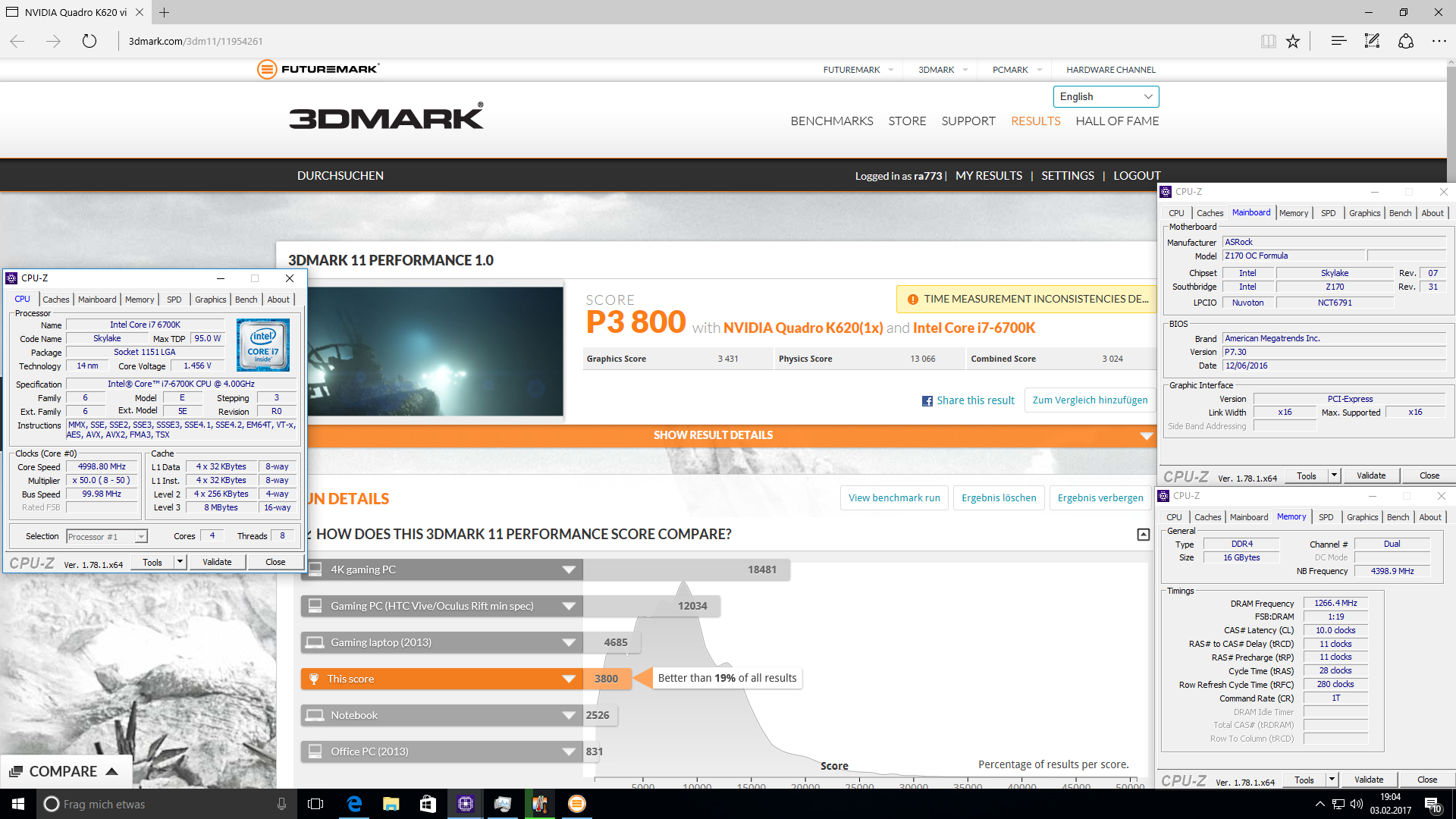Switch to Caches tab in left CPU-Z
The height and width of the screenshot is (819, 1456).
point(55,300)
